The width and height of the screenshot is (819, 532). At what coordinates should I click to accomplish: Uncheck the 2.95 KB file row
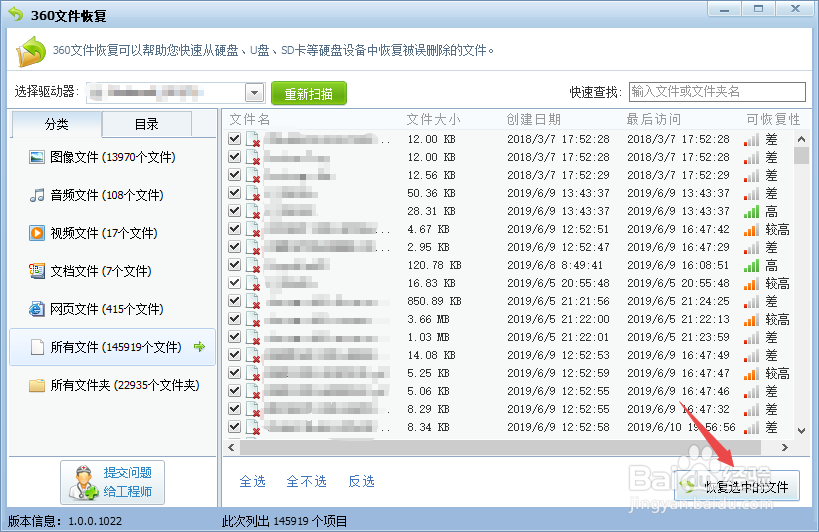235,246
